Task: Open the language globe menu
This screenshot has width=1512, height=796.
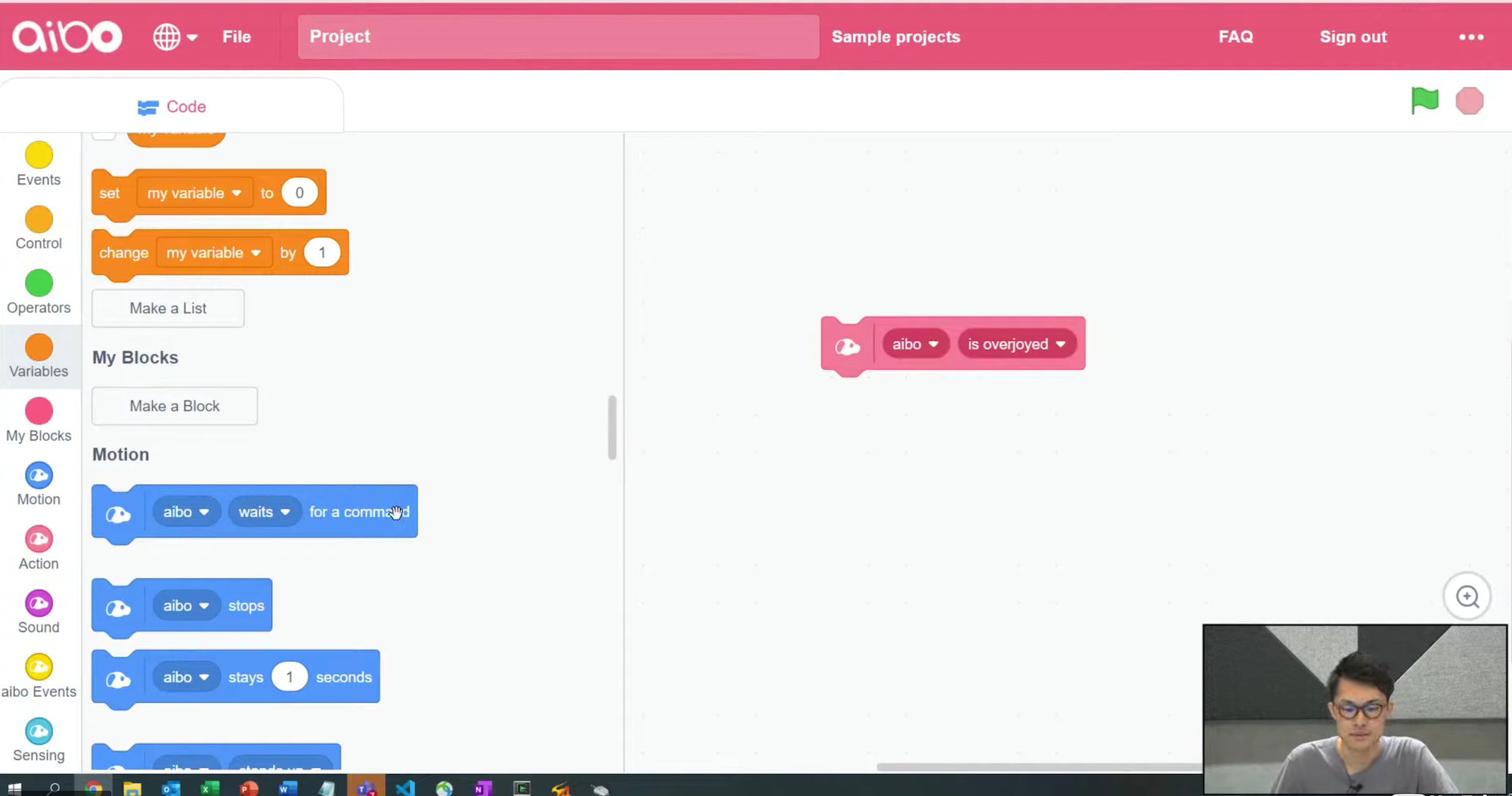Action: point(175,36)
